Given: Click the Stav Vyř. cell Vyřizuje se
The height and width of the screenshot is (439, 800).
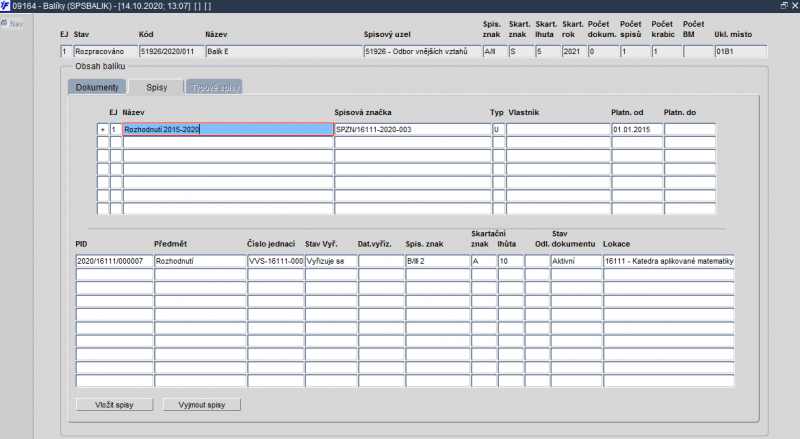Looking at the screenshot, I should coord(330,261).
